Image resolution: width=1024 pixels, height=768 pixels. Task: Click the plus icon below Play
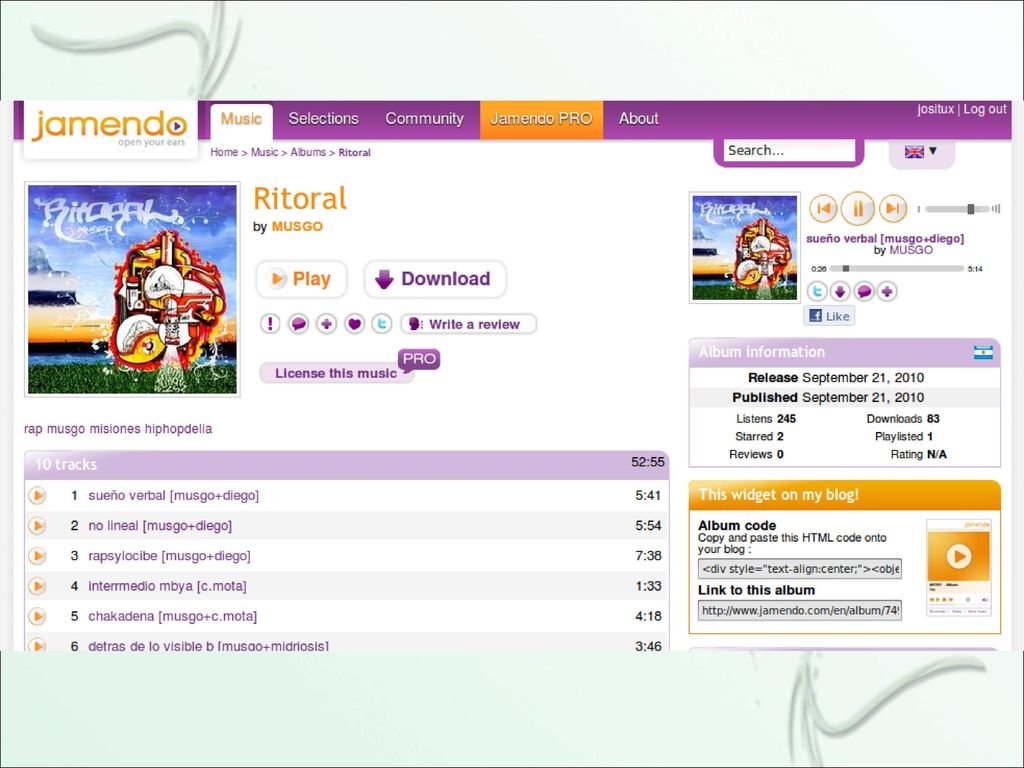(x=327, y=323)
